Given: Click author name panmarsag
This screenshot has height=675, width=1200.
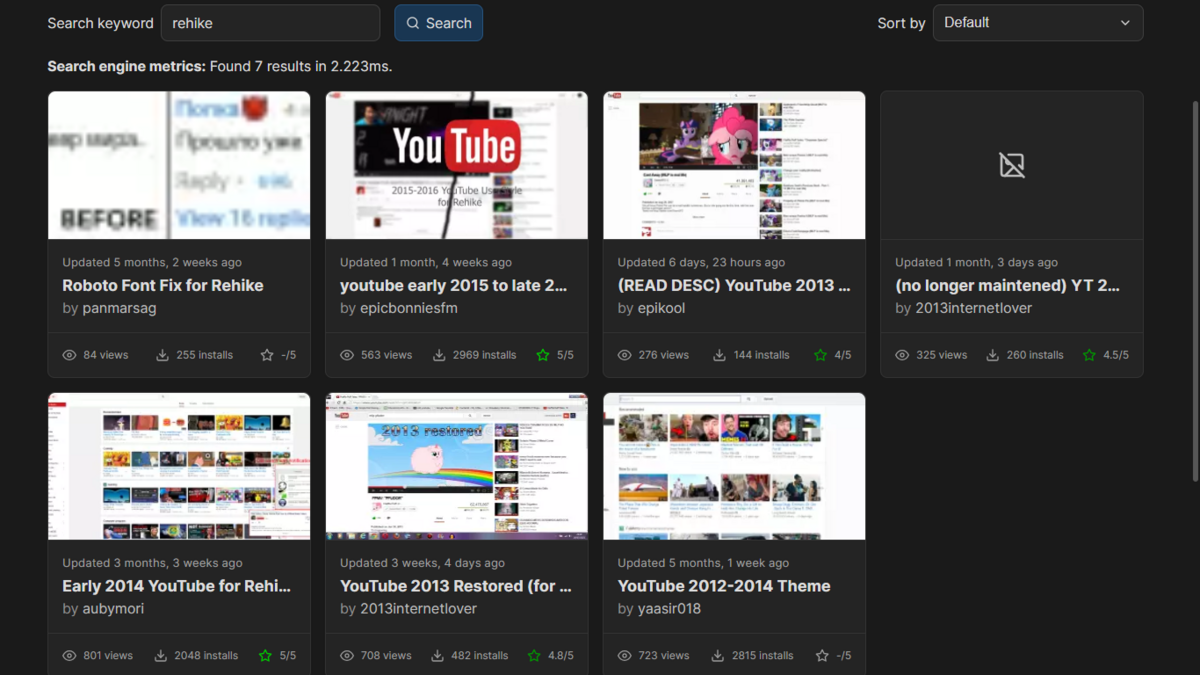Looking at the screenshot, I should (x=119, y=308).
